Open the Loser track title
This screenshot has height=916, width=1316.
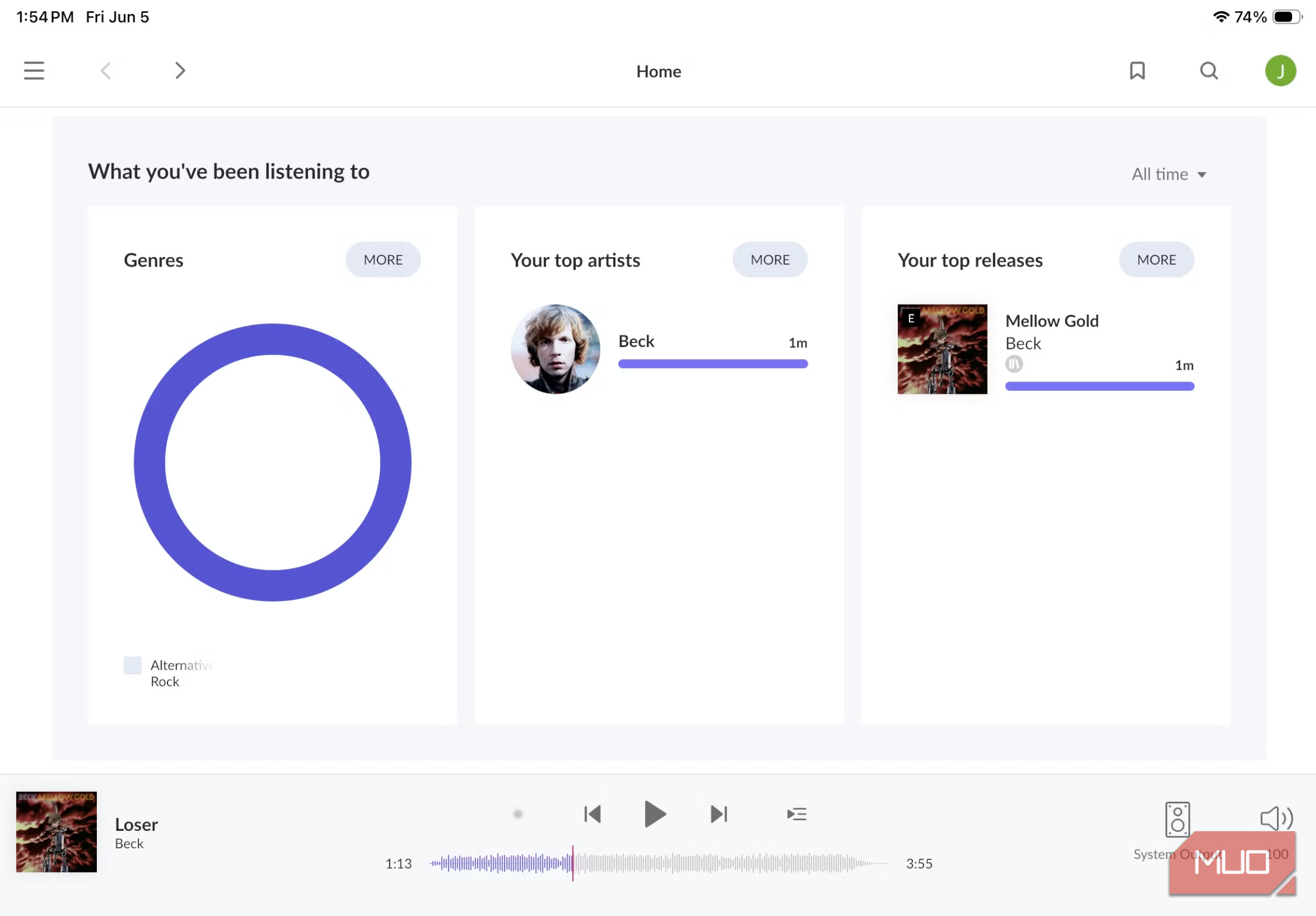click(136, 824)
